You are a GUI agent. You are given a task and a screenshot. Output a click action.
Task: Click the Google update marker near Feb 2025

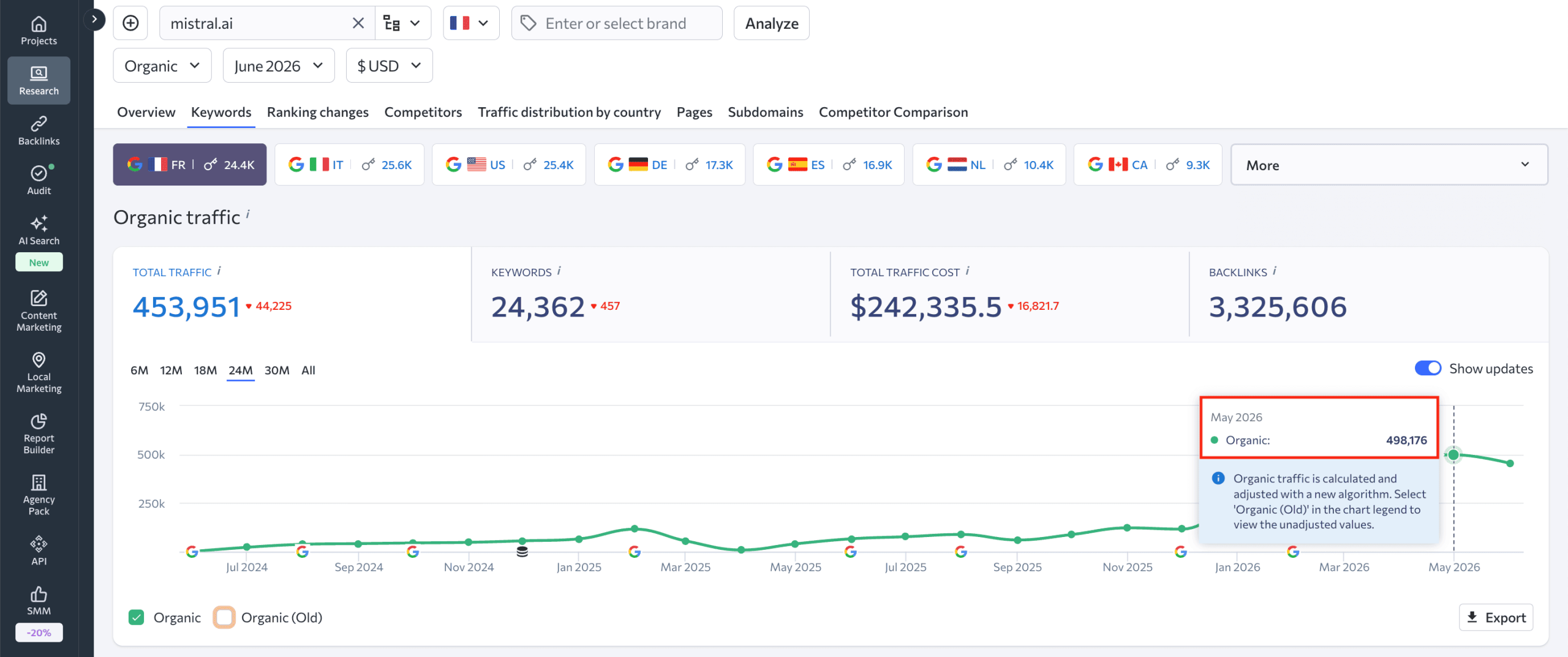(635, 552)
